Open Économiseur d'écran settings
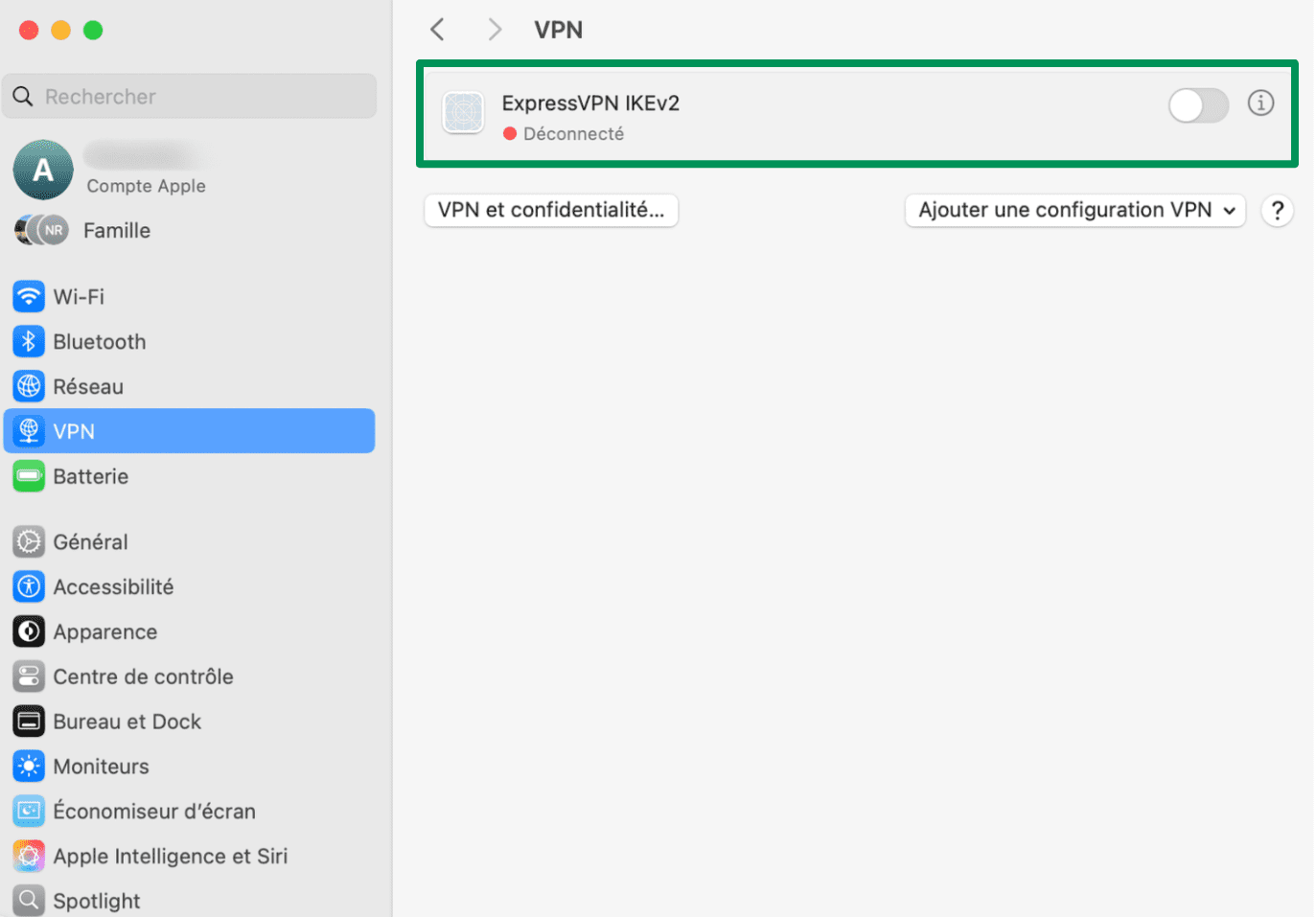Screen dimensions: 1316x917 [x=155, y=811]
